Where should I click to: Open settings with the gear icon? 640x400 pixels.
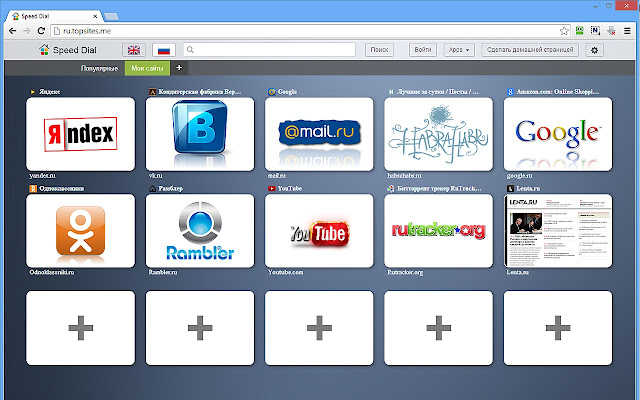pos(594,50)
